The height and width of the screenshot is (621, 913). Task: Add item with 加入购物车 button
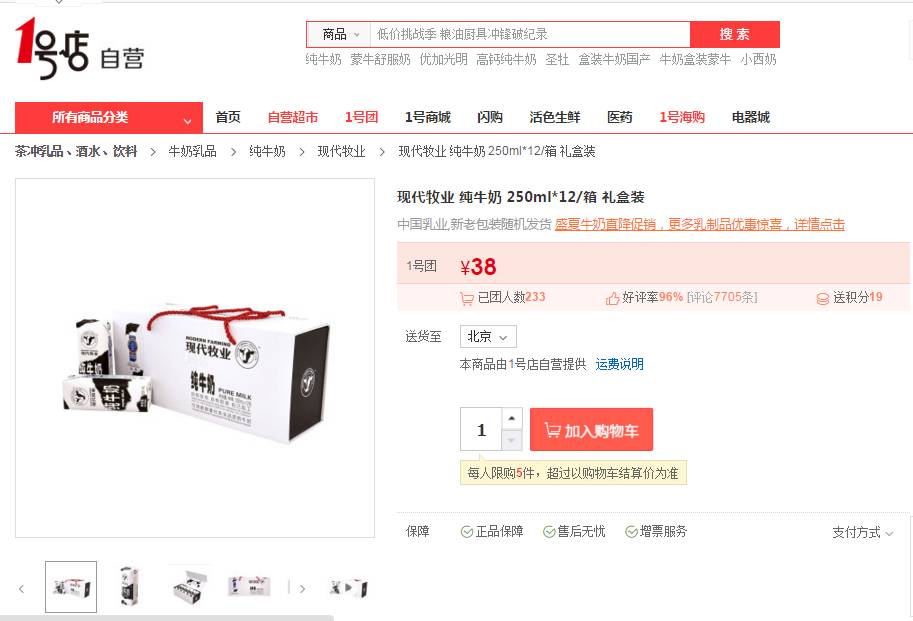point(591,430)
